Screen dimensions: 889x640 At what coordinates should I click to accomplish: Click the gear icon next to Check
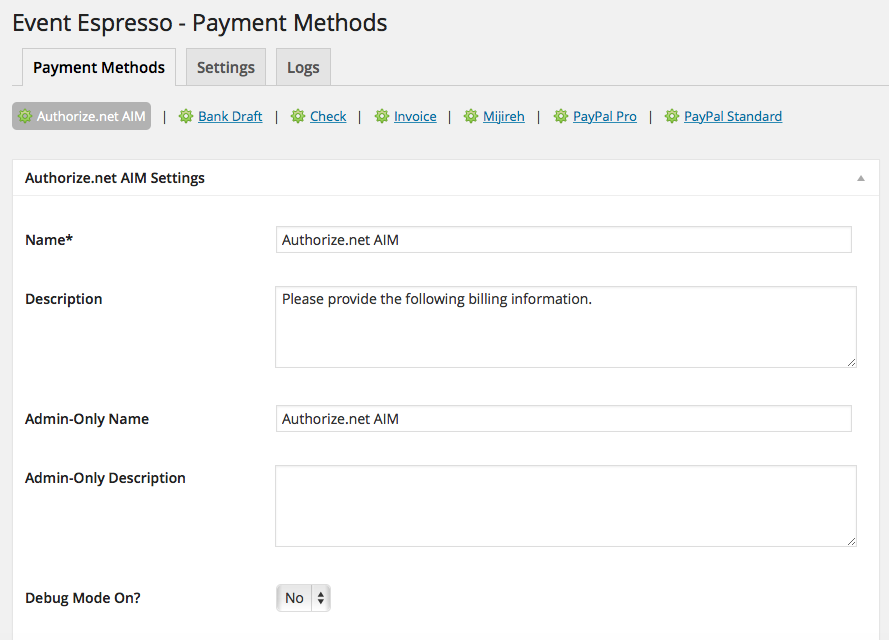(x=298, y=116)
